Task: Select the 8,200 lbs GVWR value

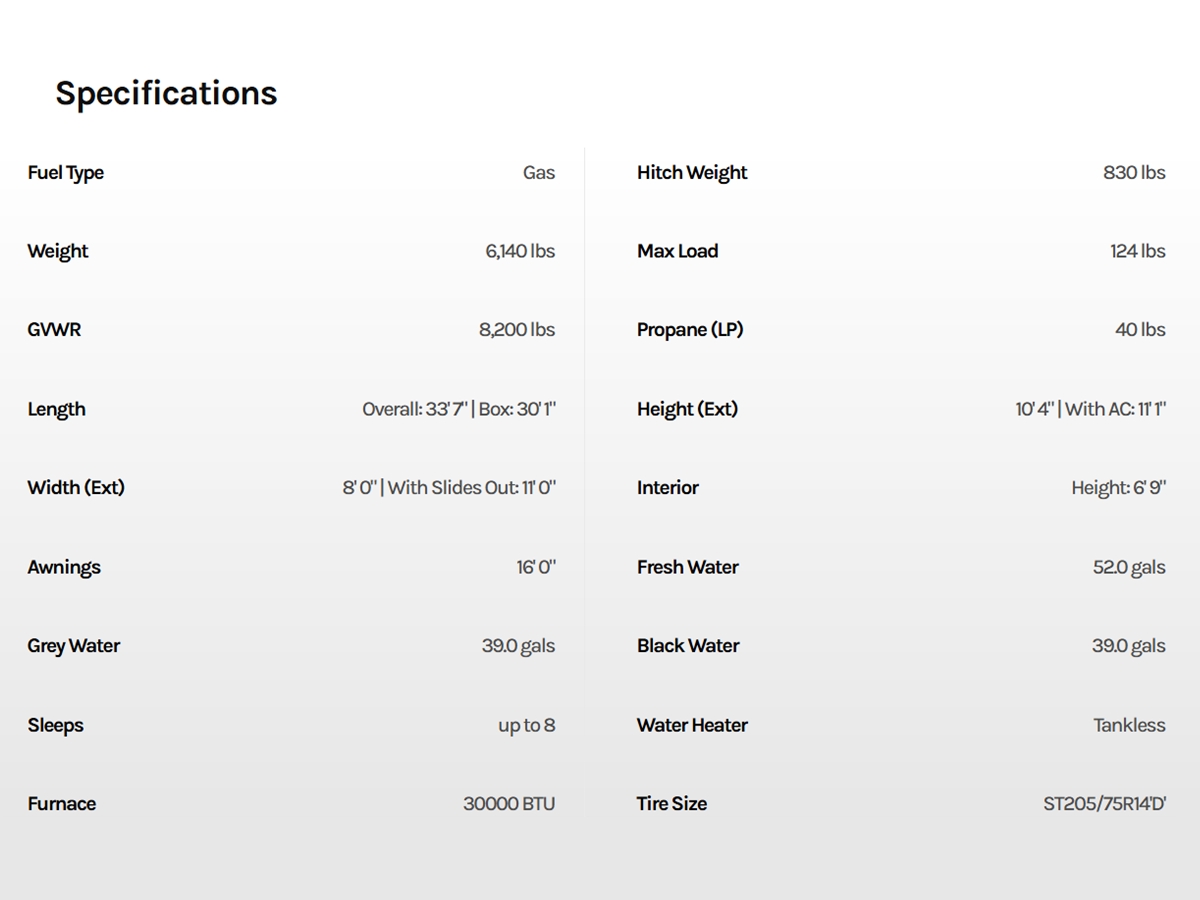Action: click(x=516, y=329)
